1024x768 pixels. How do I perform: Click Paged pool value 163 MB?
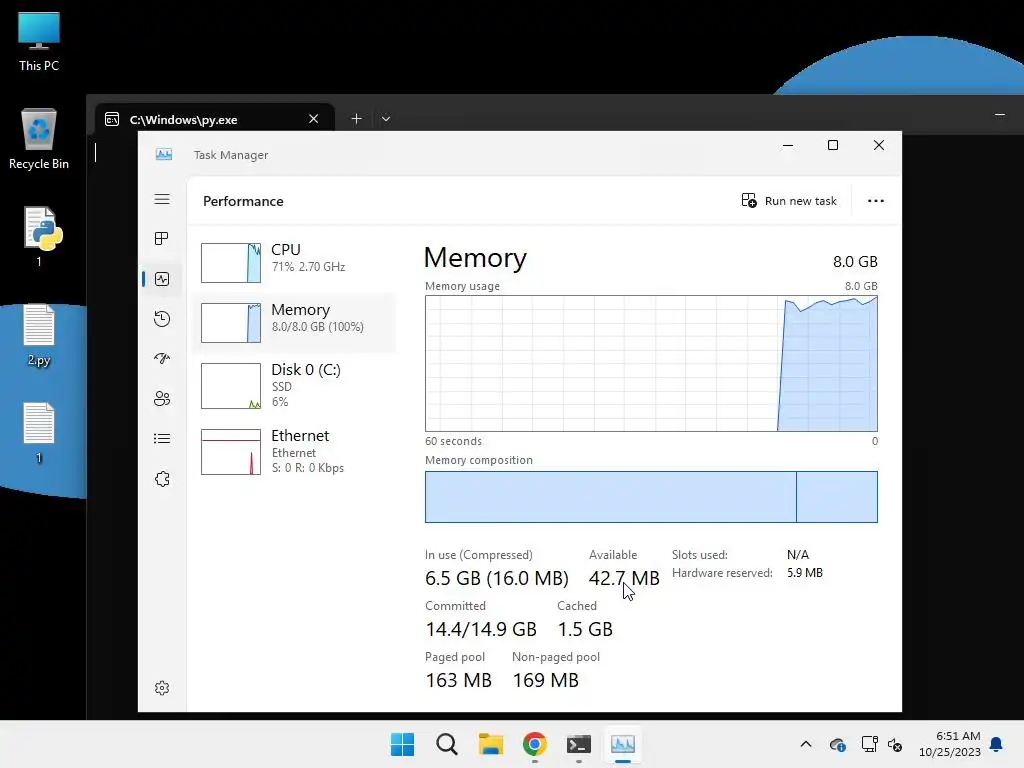click(x=458, y=680)
